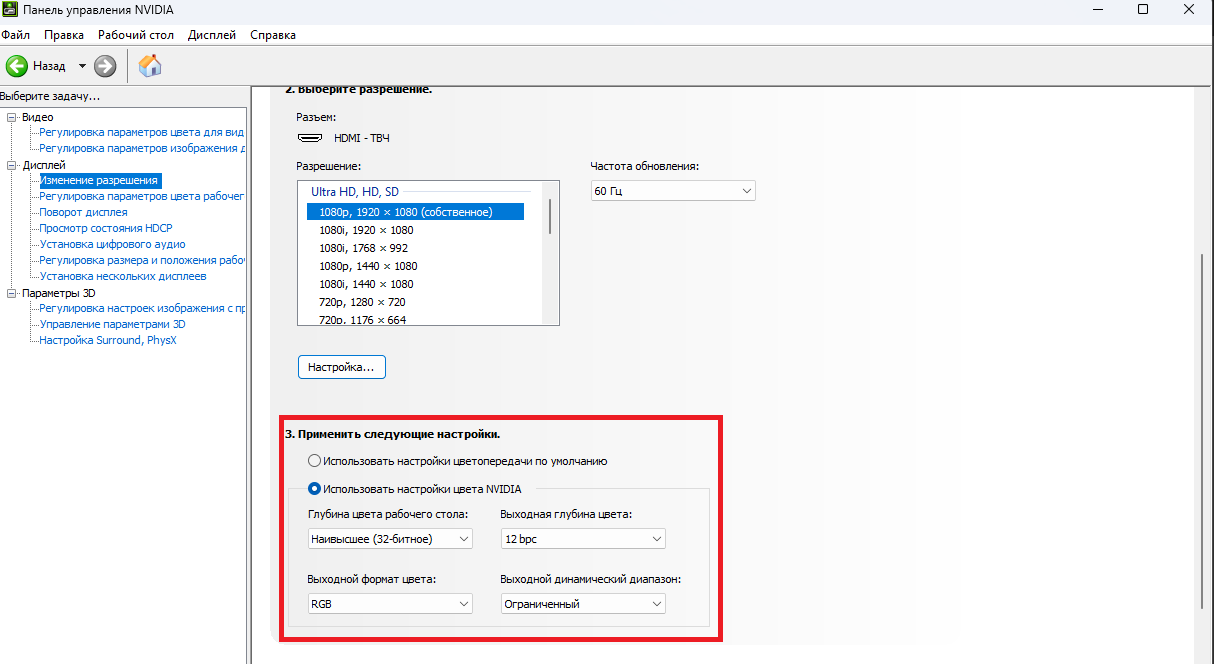Open Просмотр состояния HDCP
Viewport: 1214px width, 664px height.
[106, 228]
